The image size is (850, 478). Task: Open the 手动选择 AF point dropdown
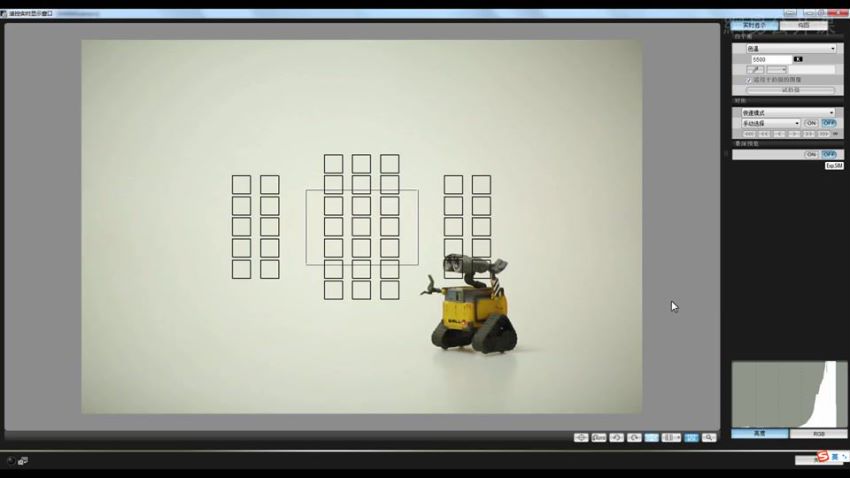click(770, 123)
